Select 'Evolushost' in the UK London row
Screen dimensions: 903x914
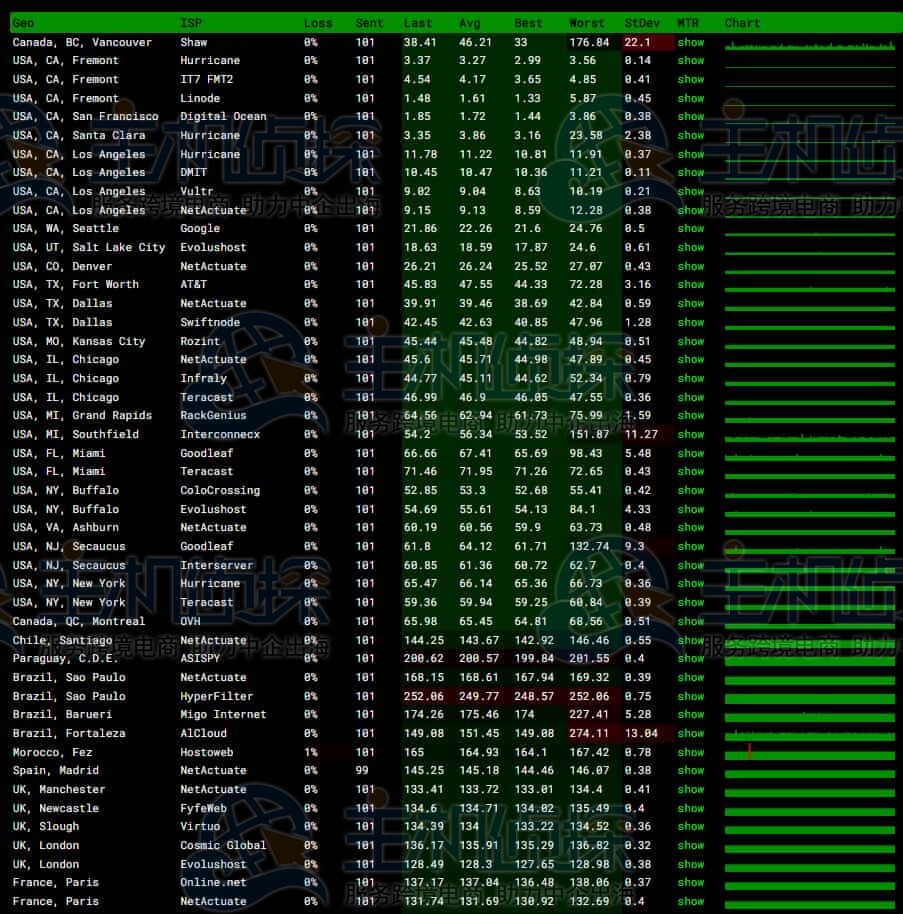pos(213,864)
